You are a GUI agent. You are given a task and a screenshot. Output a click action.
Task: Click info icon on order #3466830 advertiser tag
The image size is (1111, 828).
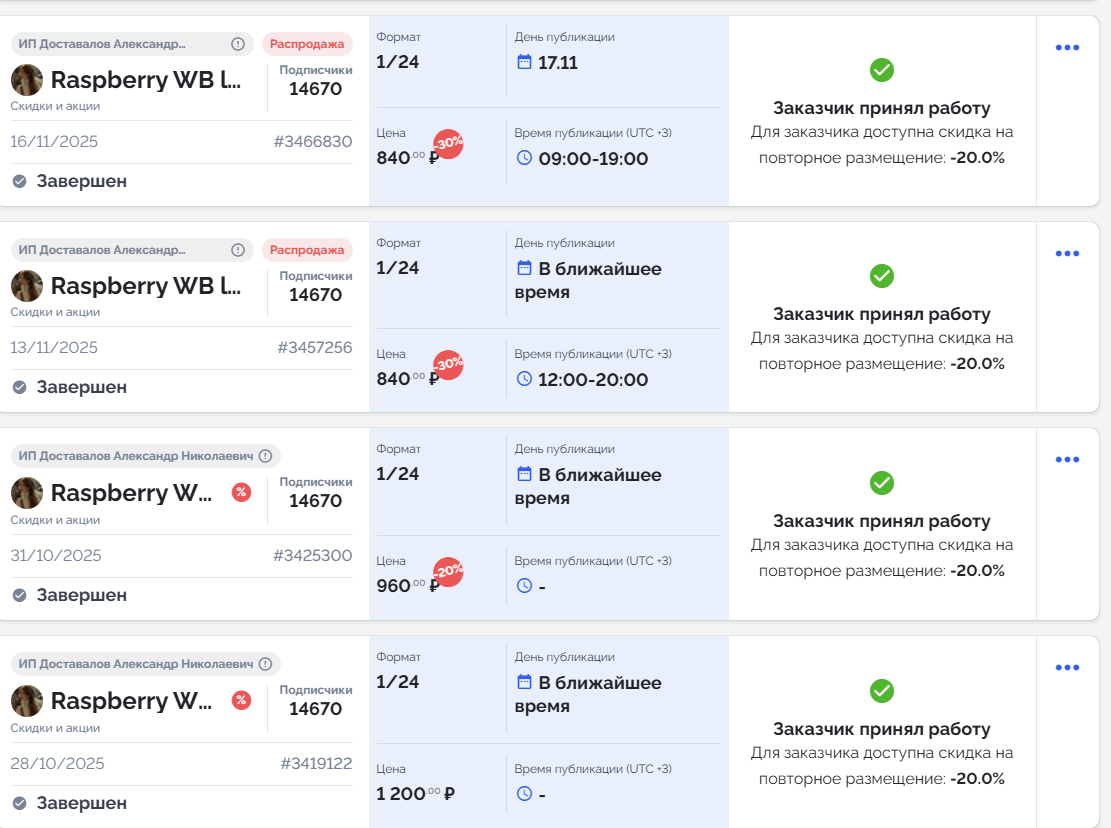tap(238, 44)
